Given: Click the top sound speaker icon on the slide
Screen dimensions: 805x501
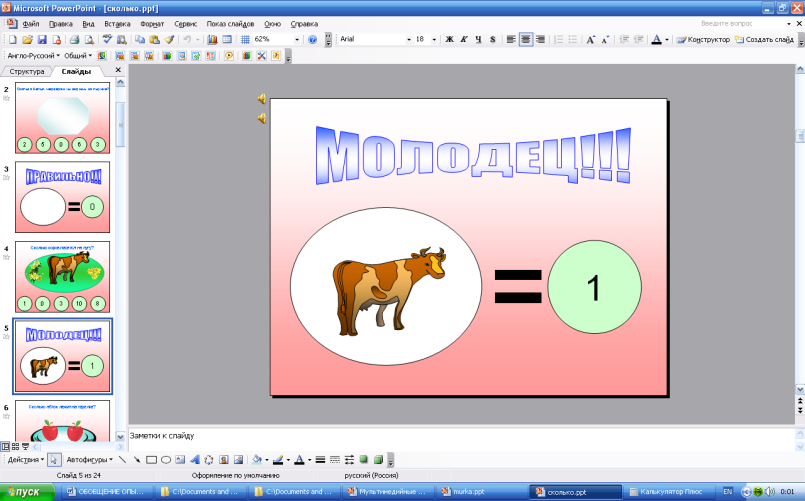Looking at the screenshot, I should coord(261,99).
